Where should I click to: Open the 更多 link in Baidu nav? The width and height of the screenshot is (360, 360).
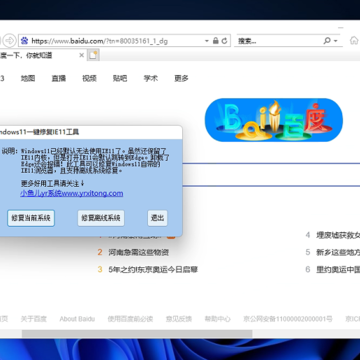pyautogui.click(x=181, y=78)
